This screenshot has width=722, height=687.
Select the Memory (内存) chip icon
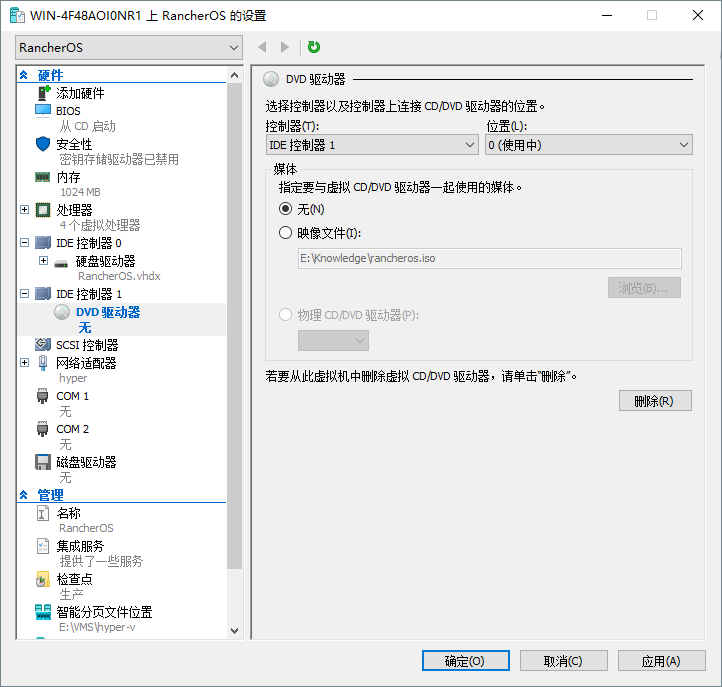tap(43, 177)
